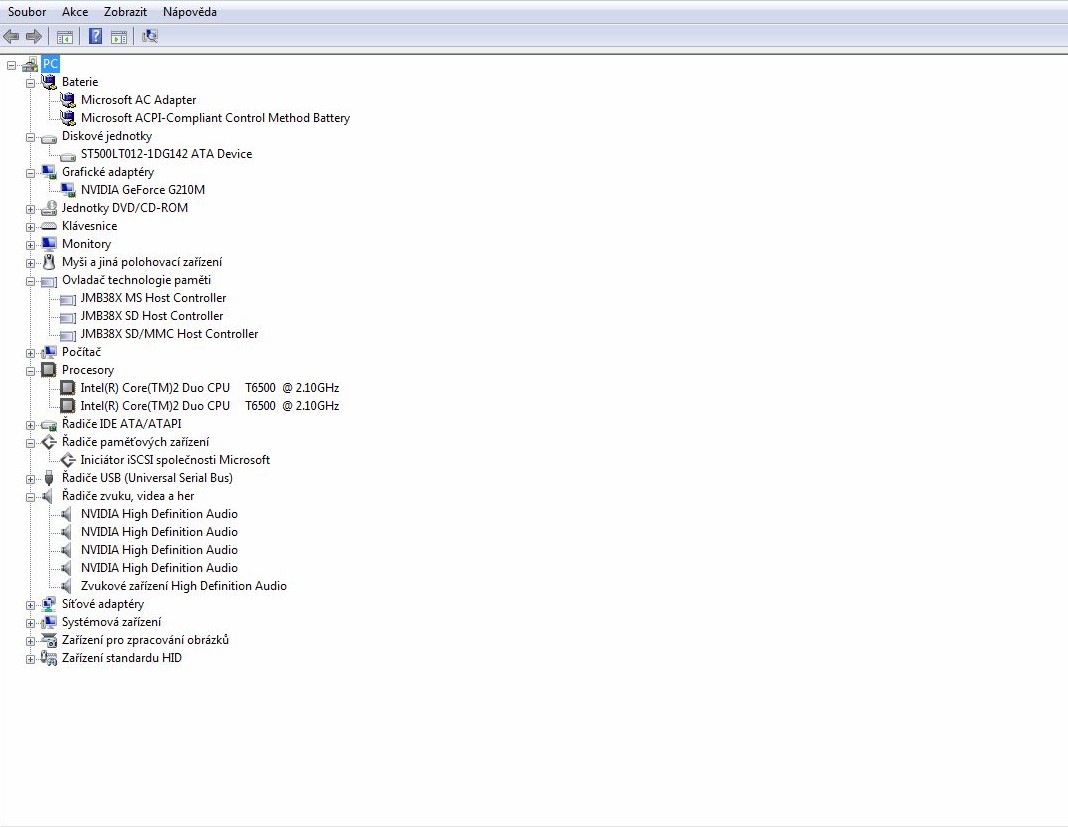Open the Help toolbar icon
1068x827 pixels.
(96, 36)
